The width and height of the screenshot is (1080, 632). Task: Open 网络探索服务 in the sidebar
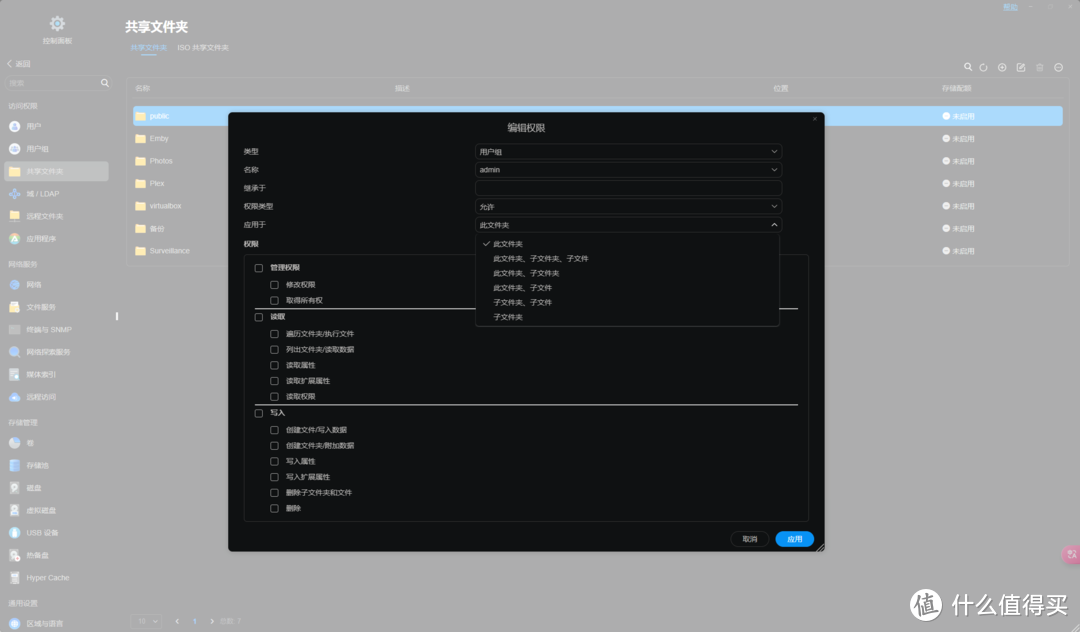56,352
